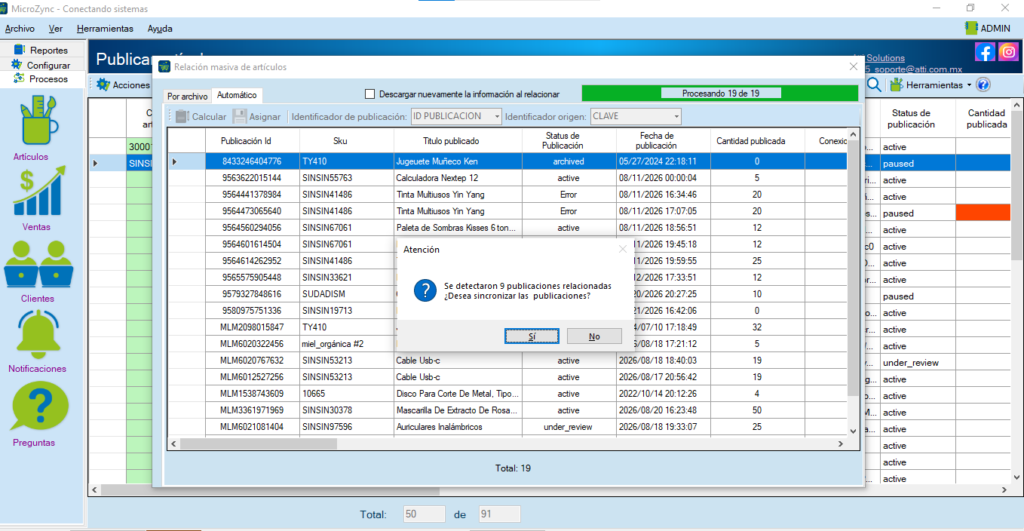Open the Ayuda menu

pos(160,29)
